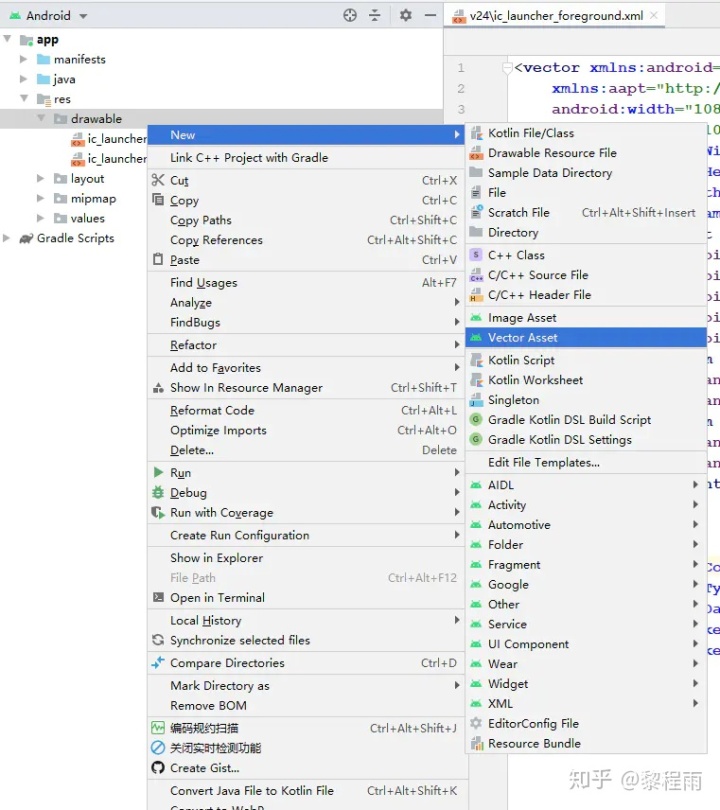
Task: Click the Create Gist GitHub icon
Action: pyautogui.click(x=158, y=768)
